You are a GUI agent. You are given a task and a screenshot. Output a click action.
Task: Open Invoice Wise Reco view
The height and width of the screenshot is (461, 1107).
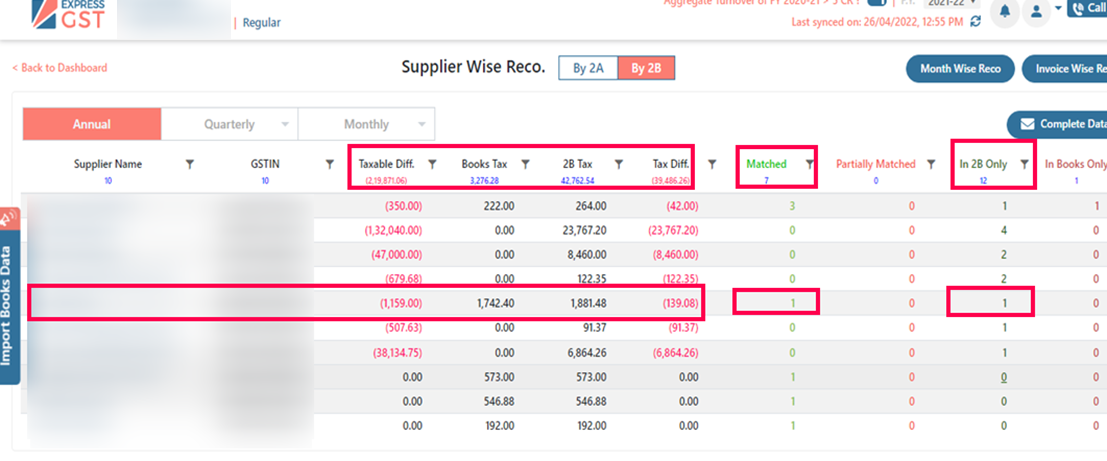pyautogui.click(x=1066, y=69)
